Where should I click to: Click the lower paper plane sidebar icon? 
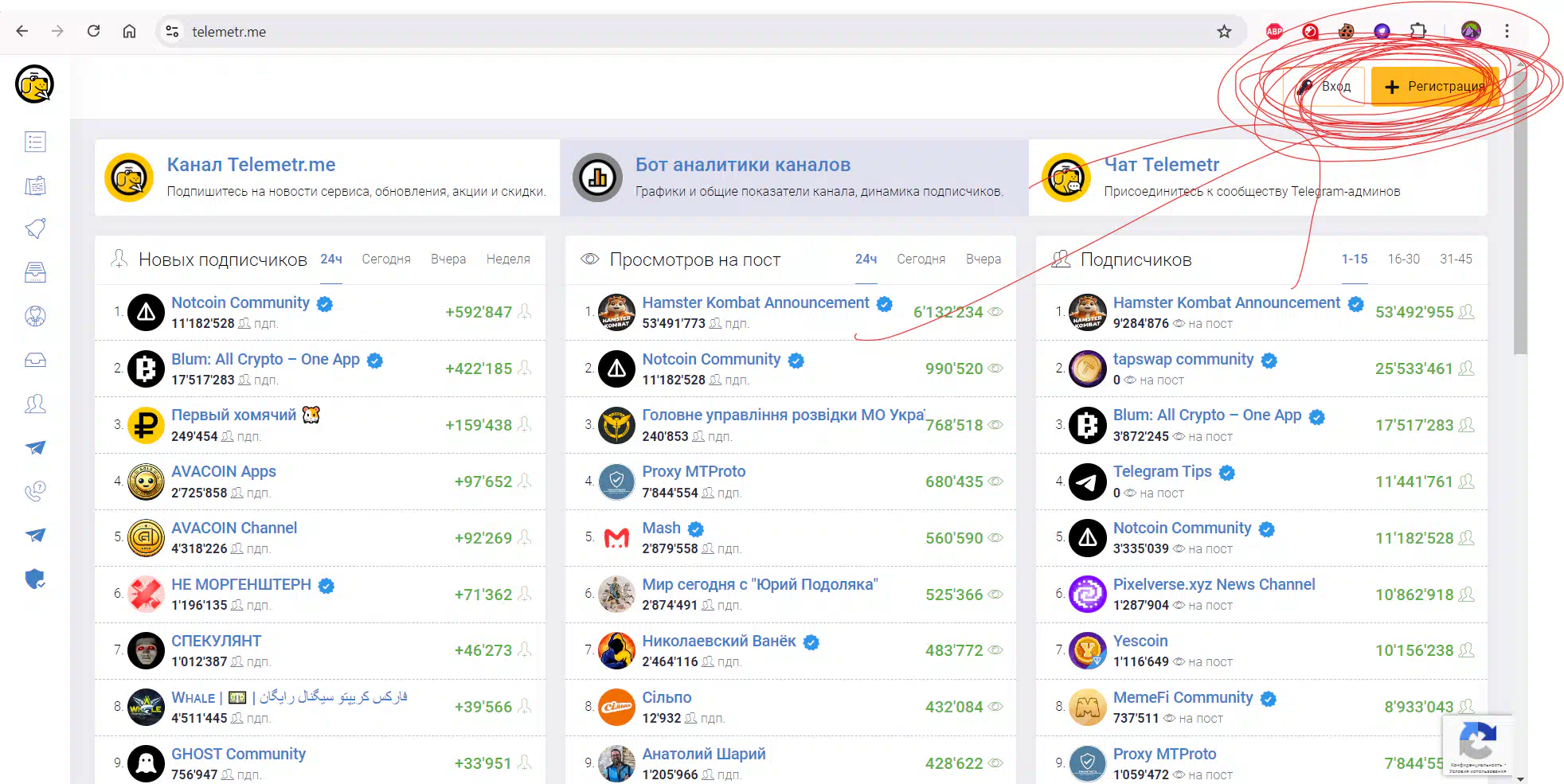(x=35, y=535)
